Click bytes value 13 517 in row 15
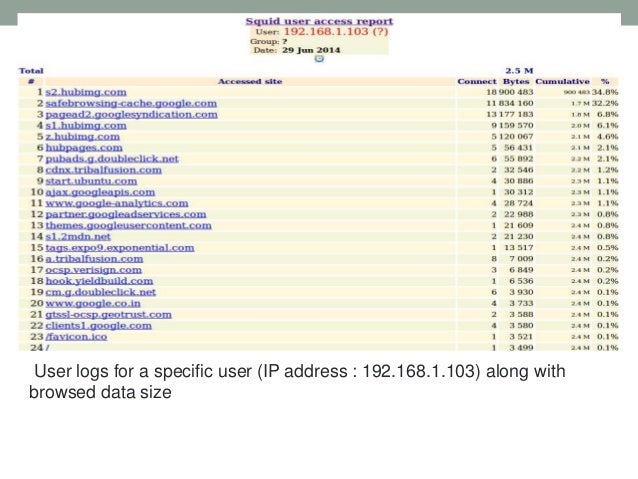Viewport: 638px width, 479px height. click(x=521, y=248)
